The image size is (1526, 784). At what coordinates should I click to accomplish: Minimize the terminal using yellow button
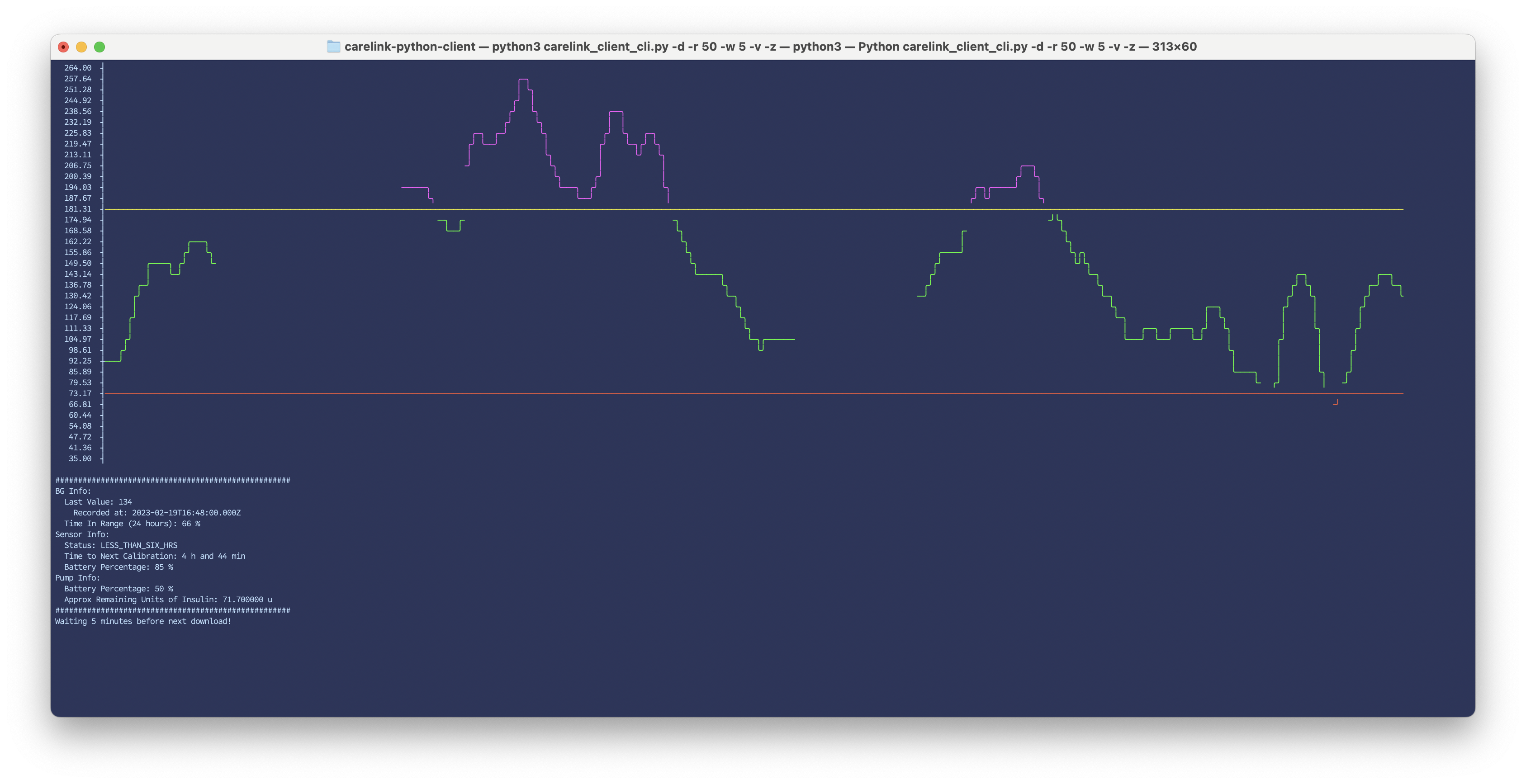click(x=82, y=47)
